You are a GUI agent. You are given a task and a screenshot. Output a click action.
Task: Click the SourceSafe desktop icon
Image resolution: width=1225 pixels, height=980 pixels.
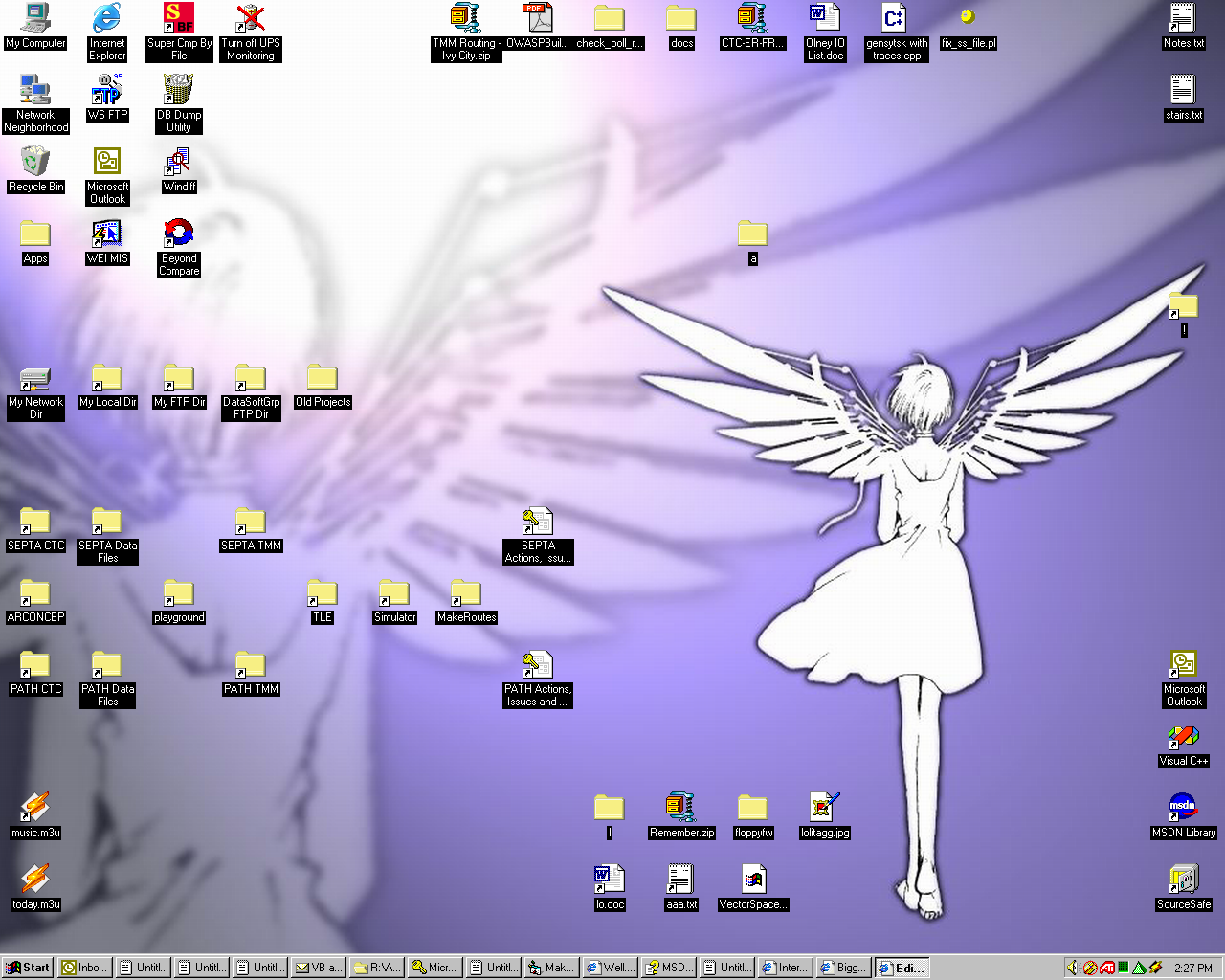click(1184, 880)
